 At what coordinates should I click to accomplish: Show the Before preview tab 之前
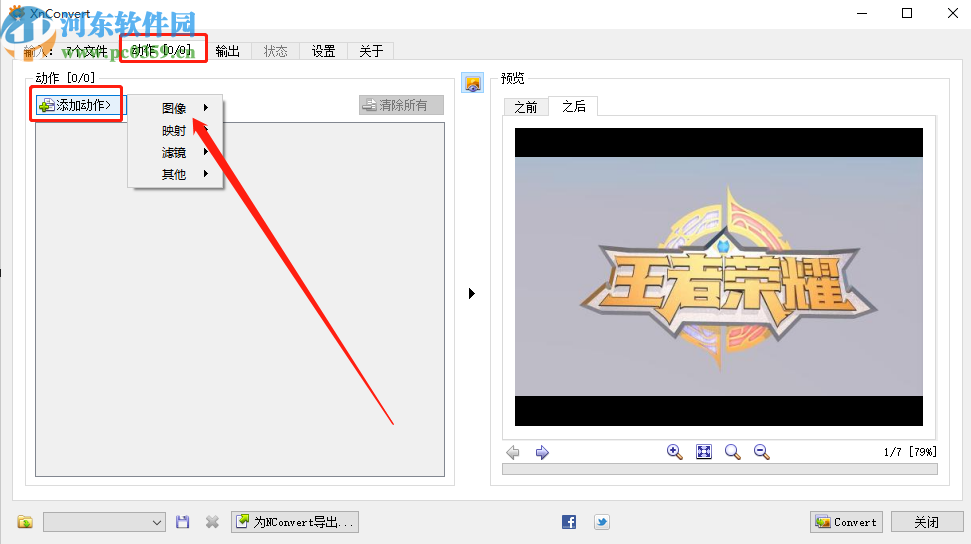tap(526, 107)
